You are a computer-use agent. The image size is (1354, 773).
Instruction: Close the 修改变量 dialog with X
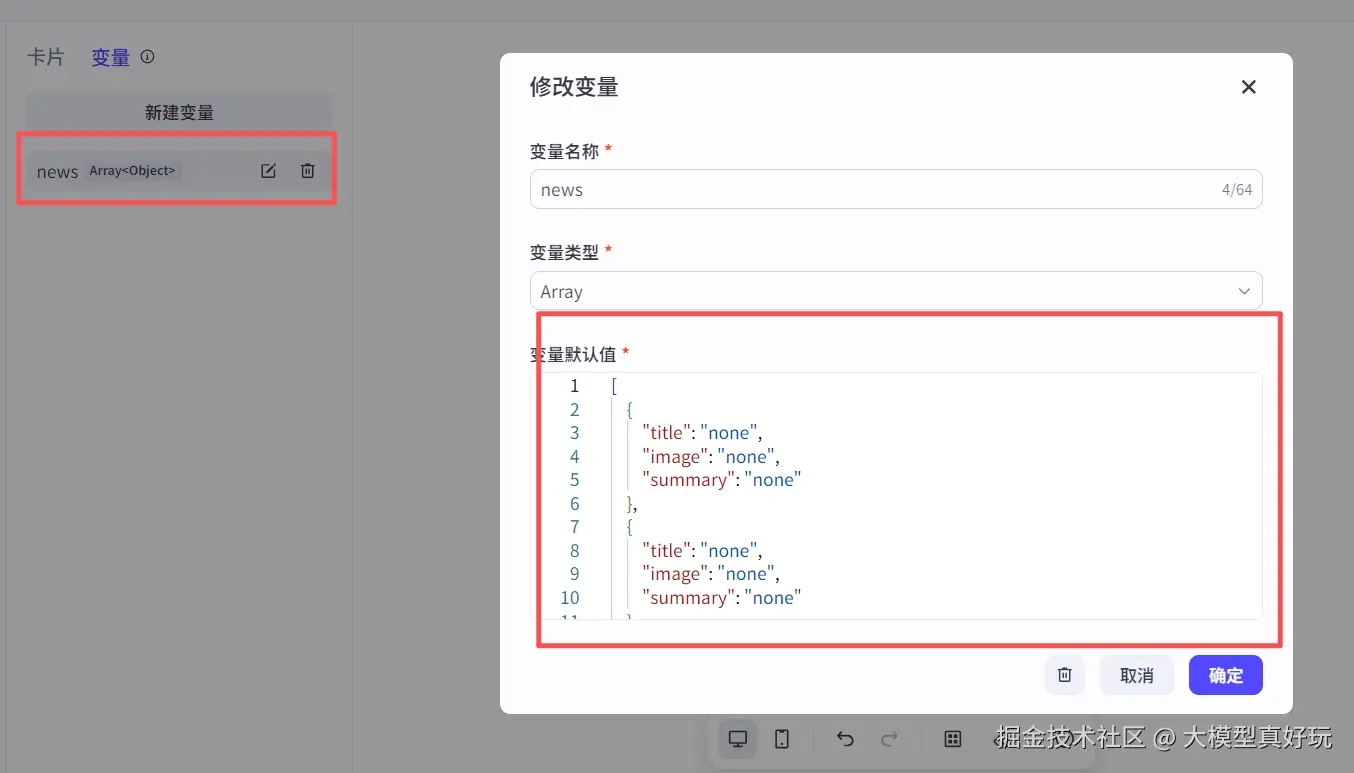click(1248, 87)
